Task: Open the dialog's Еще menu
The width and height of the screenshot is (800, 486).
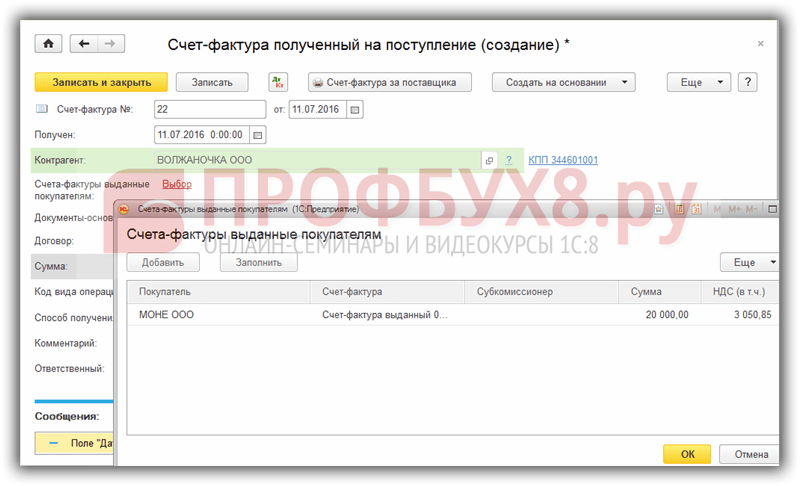Action: click(749, 262)
